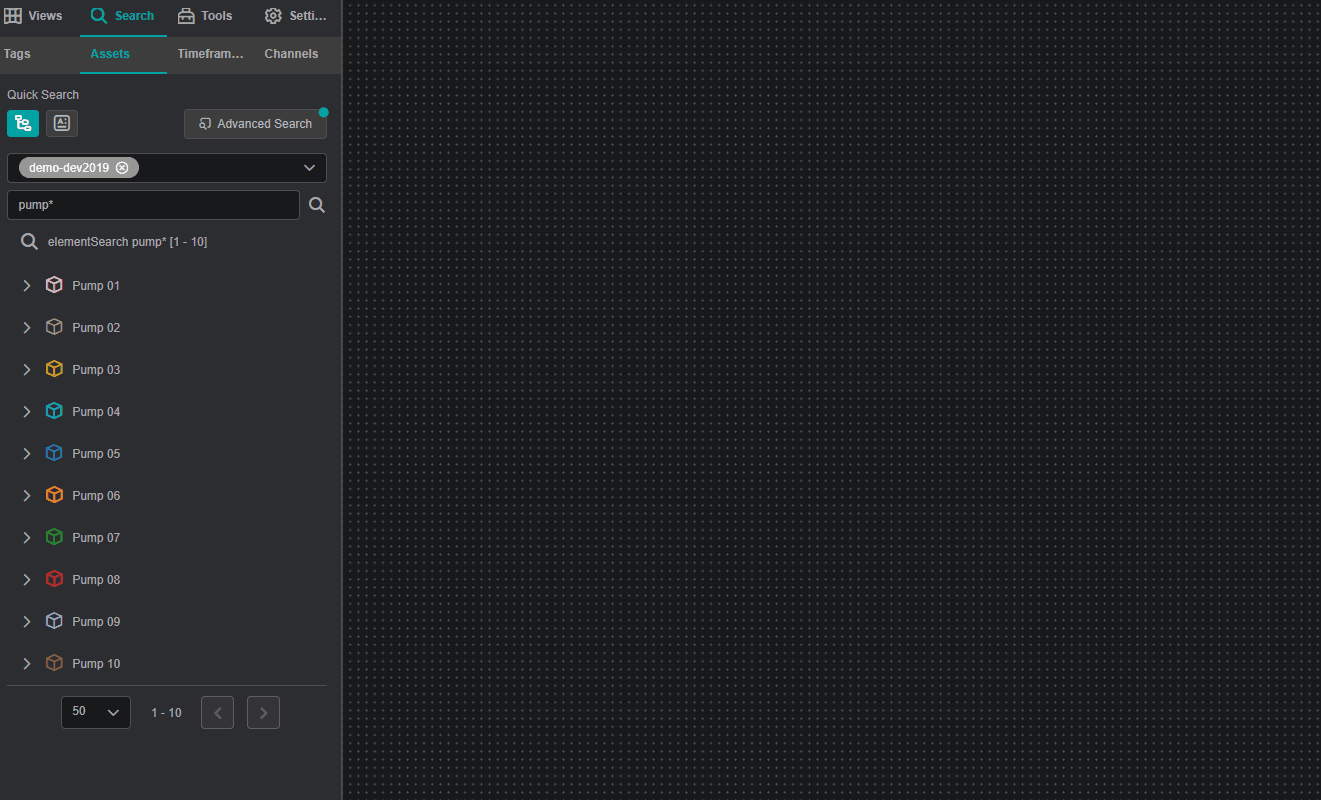Viewport: 1321px width, 800px height.
Task: Select the Pump 06 label
Action: (x=96, y=496)
